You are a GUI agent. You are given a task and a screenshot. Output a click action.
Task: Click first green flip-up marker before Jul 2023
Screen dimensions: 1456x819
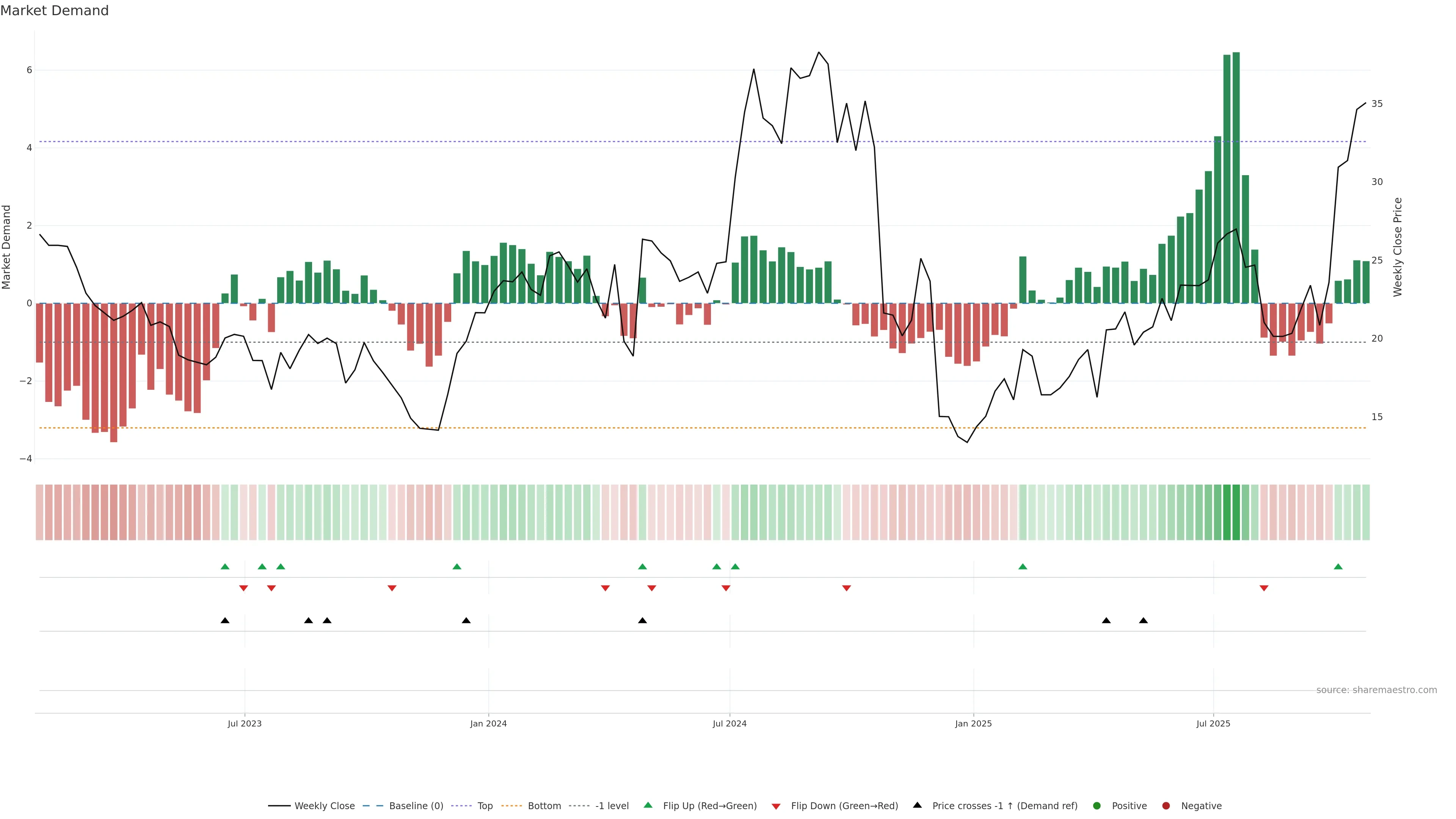click(225, 566)
